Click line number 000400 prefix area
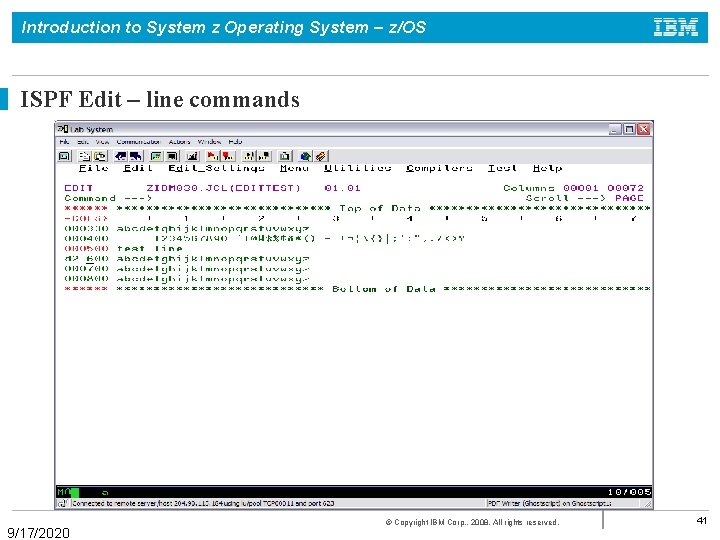The image size is (720, 540). pyautogui.click(x=86, y=239)
